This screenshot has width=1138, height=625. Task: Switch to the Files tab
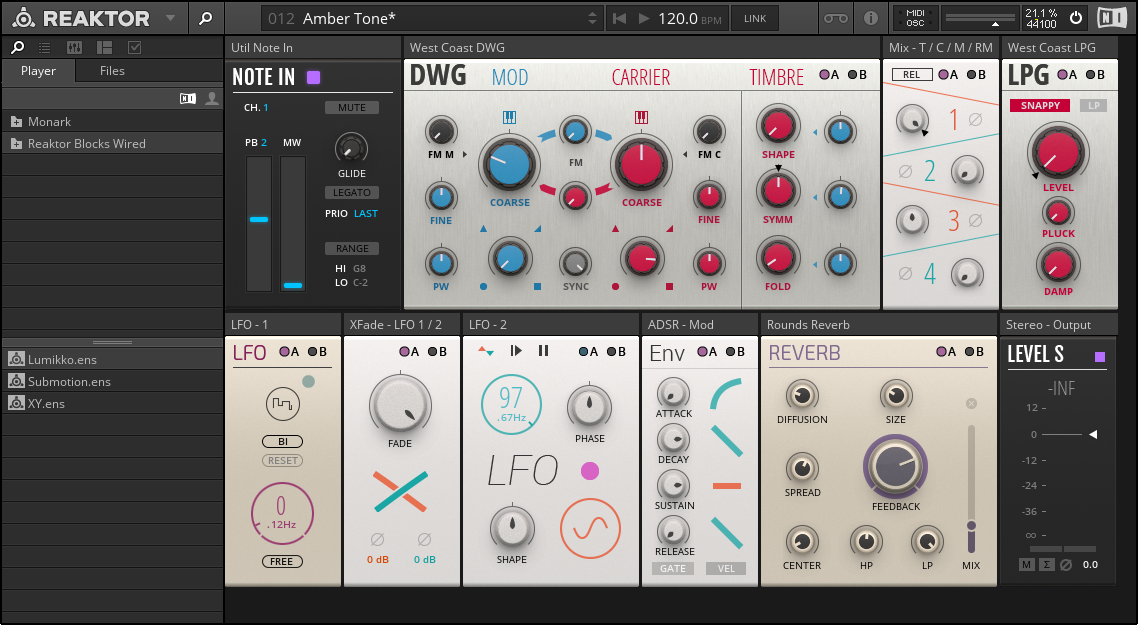click(x=112, y=70)
